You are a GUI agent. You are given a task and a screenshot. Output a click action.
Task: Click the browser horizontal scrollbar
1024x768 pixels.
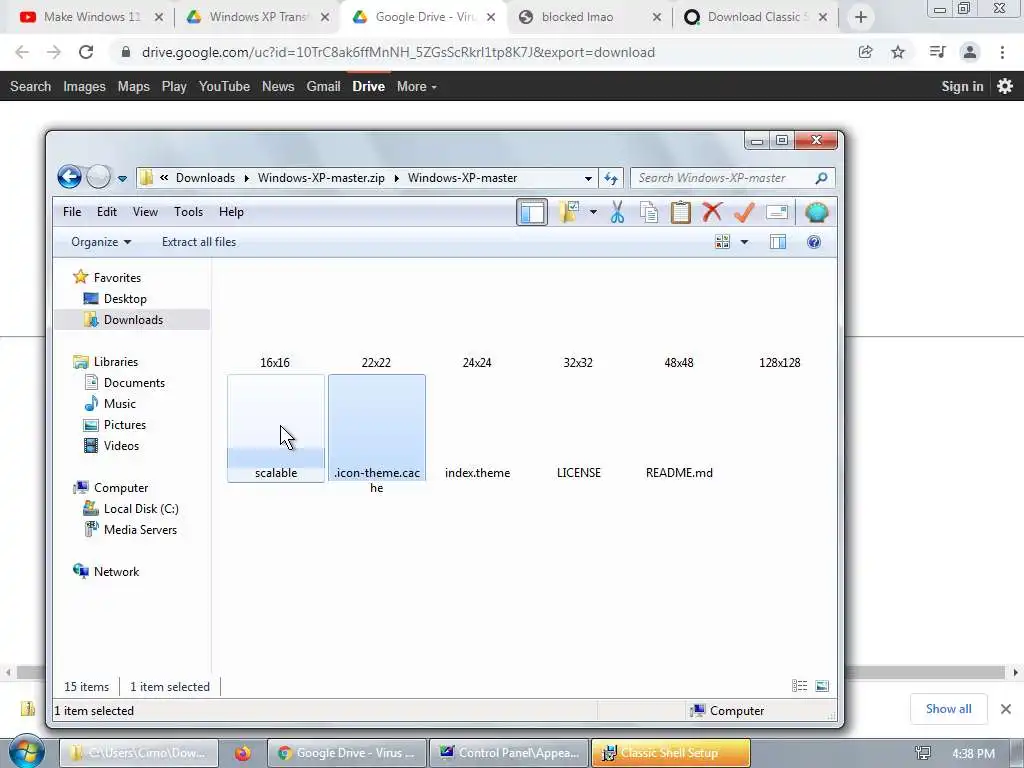(511, 672)
